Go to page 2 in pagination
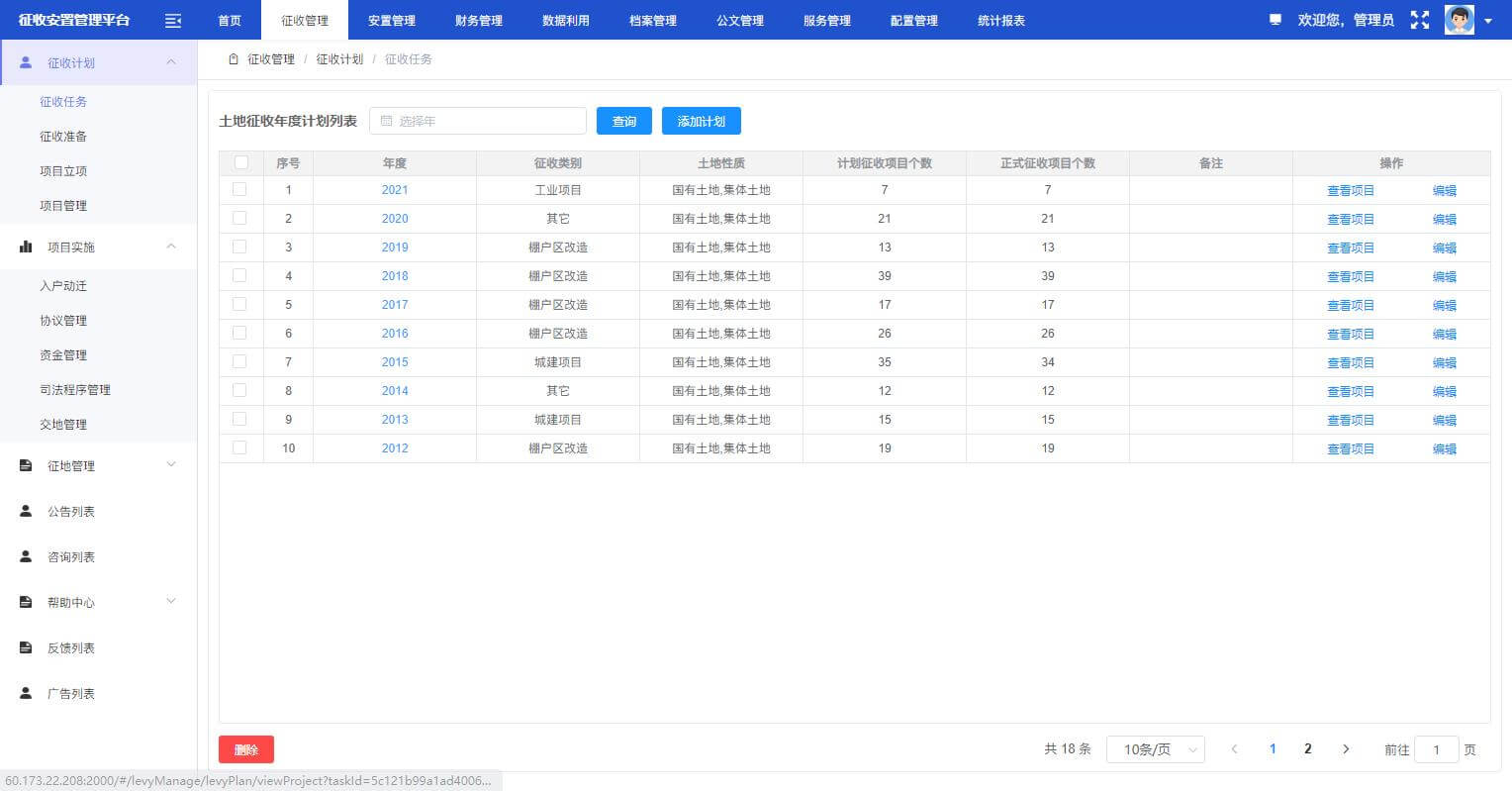 pyautogui.click(x=1308, y=749)
